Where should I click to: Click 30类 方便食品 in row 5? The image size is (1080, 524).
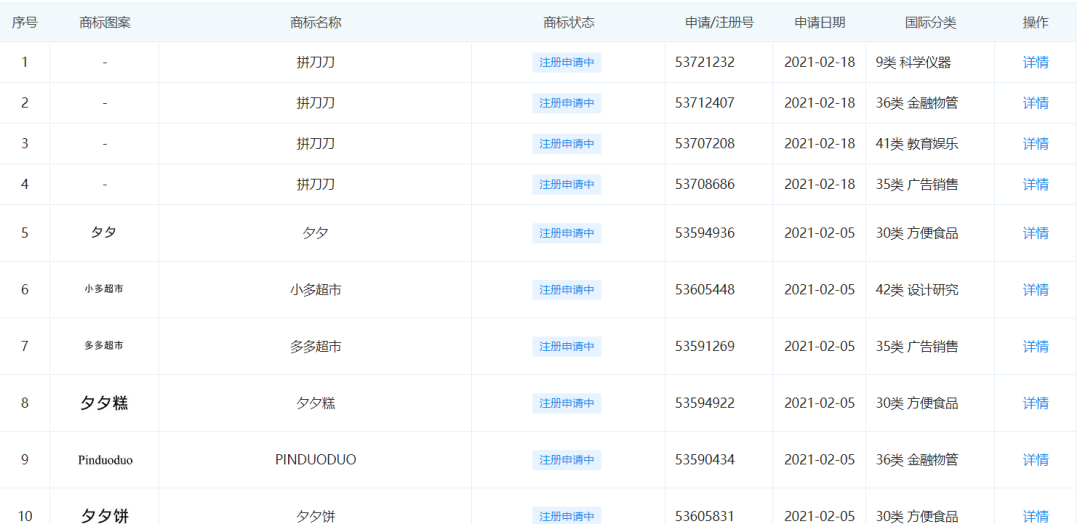pyautogui.click(x=917, y=233)
